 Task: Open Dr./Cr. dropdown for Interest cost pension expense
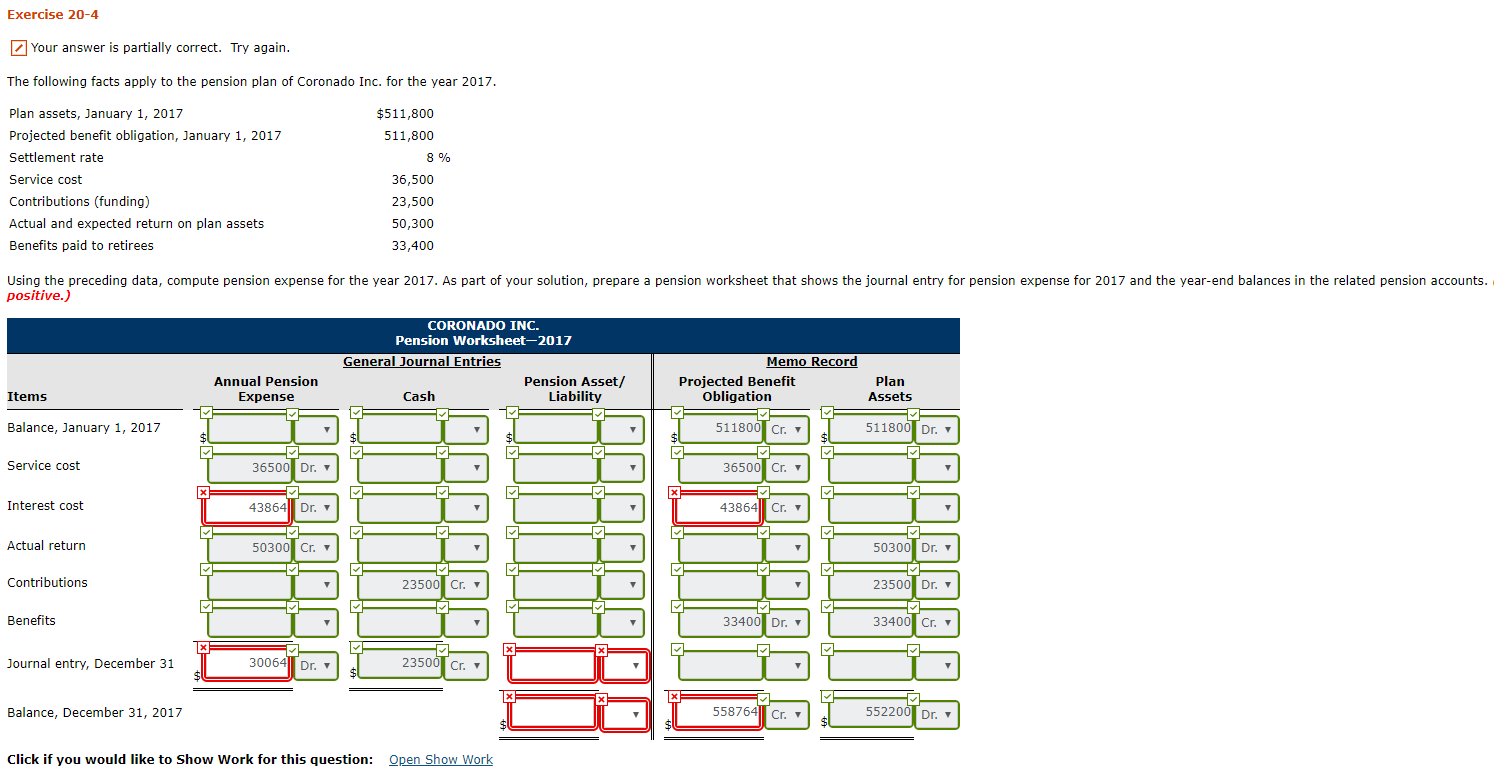(x=316, y=508)
